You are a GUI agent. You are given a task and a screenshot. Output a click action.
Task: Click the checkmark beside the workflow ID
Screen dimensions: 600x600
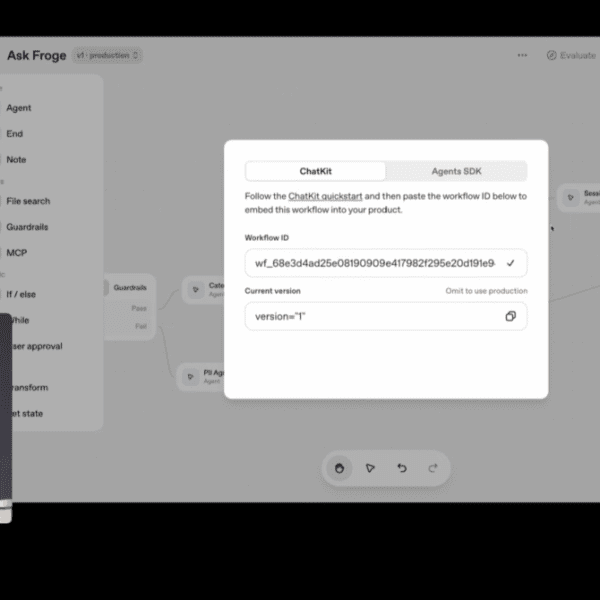(x=510, y=263)
